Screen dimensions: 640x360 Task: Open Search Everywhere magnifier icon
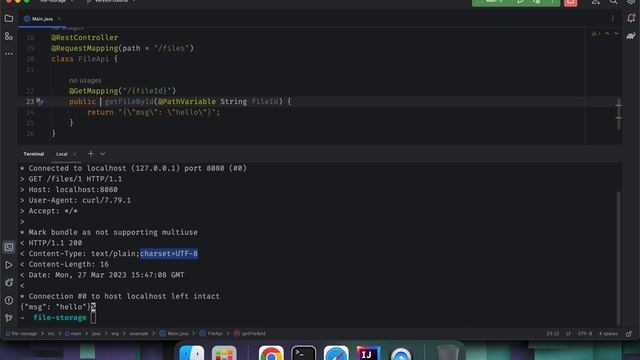613,2
